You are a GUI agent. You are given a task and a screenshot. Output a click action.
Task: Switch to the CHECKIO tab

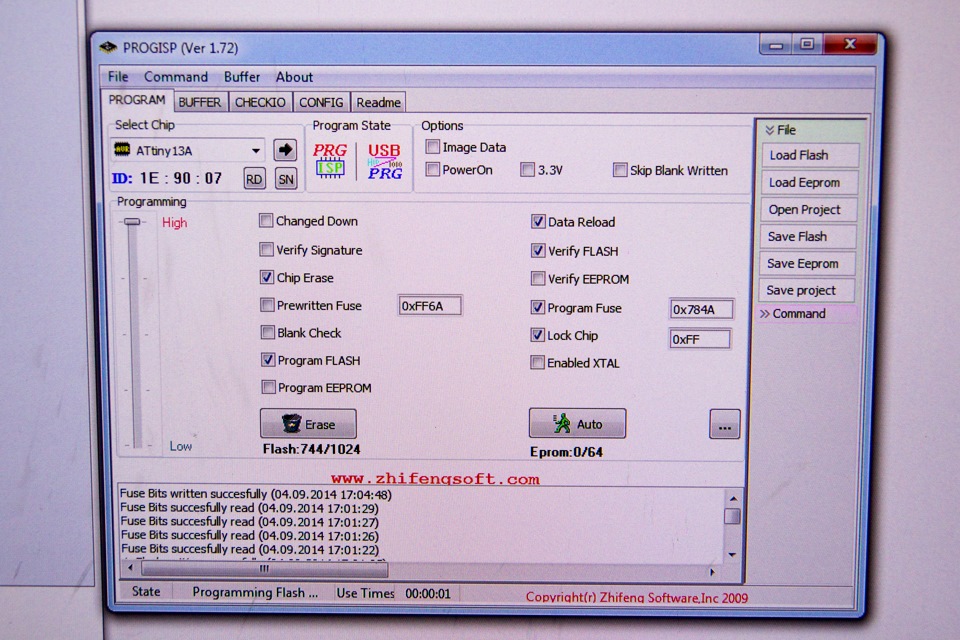[260, 102]
